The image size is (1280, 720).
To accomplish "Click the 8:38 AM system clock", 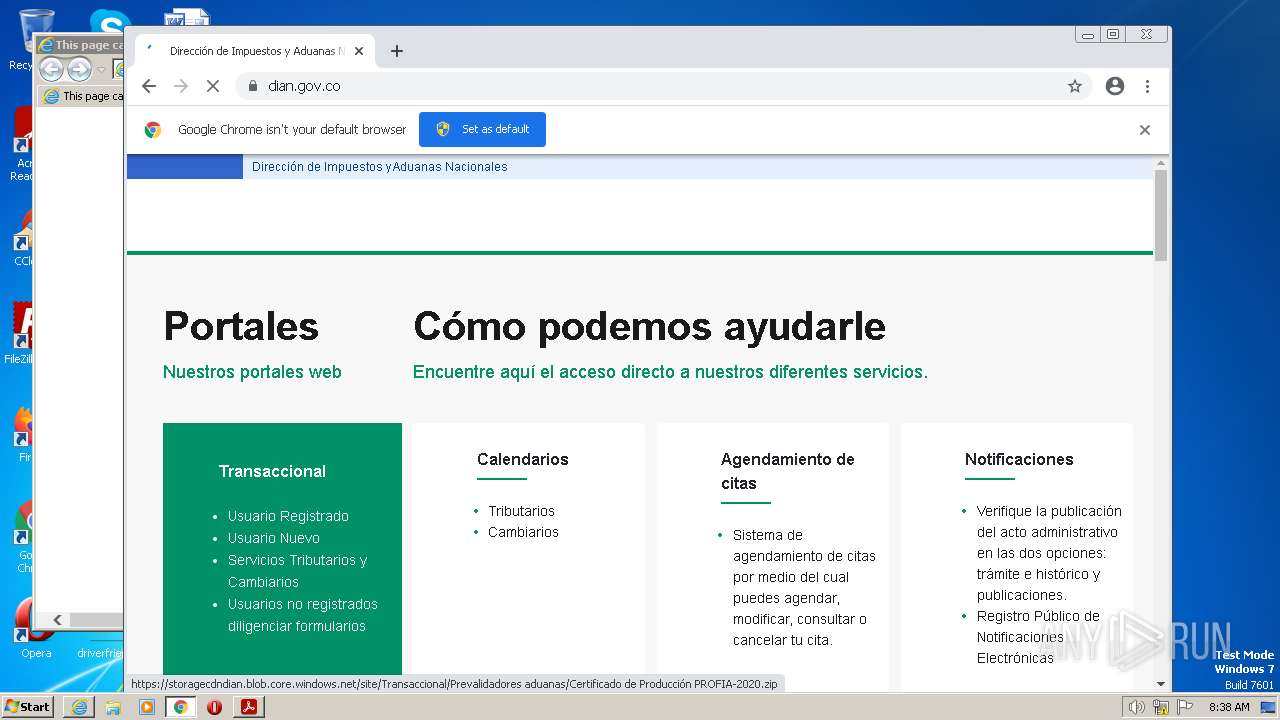I will 1229,707.
